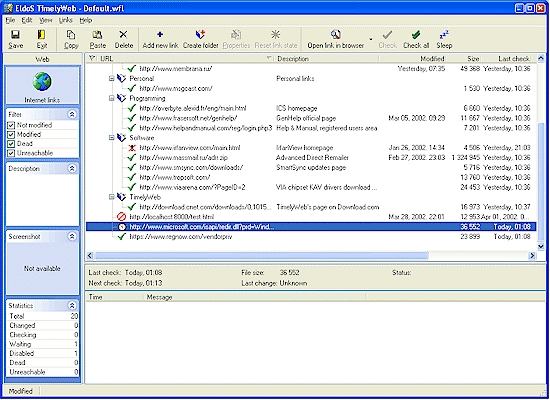Viewport: 550px width, 400px height.
Task: Click the vertical scrollbar down arrow
Action: pos(541,246)
